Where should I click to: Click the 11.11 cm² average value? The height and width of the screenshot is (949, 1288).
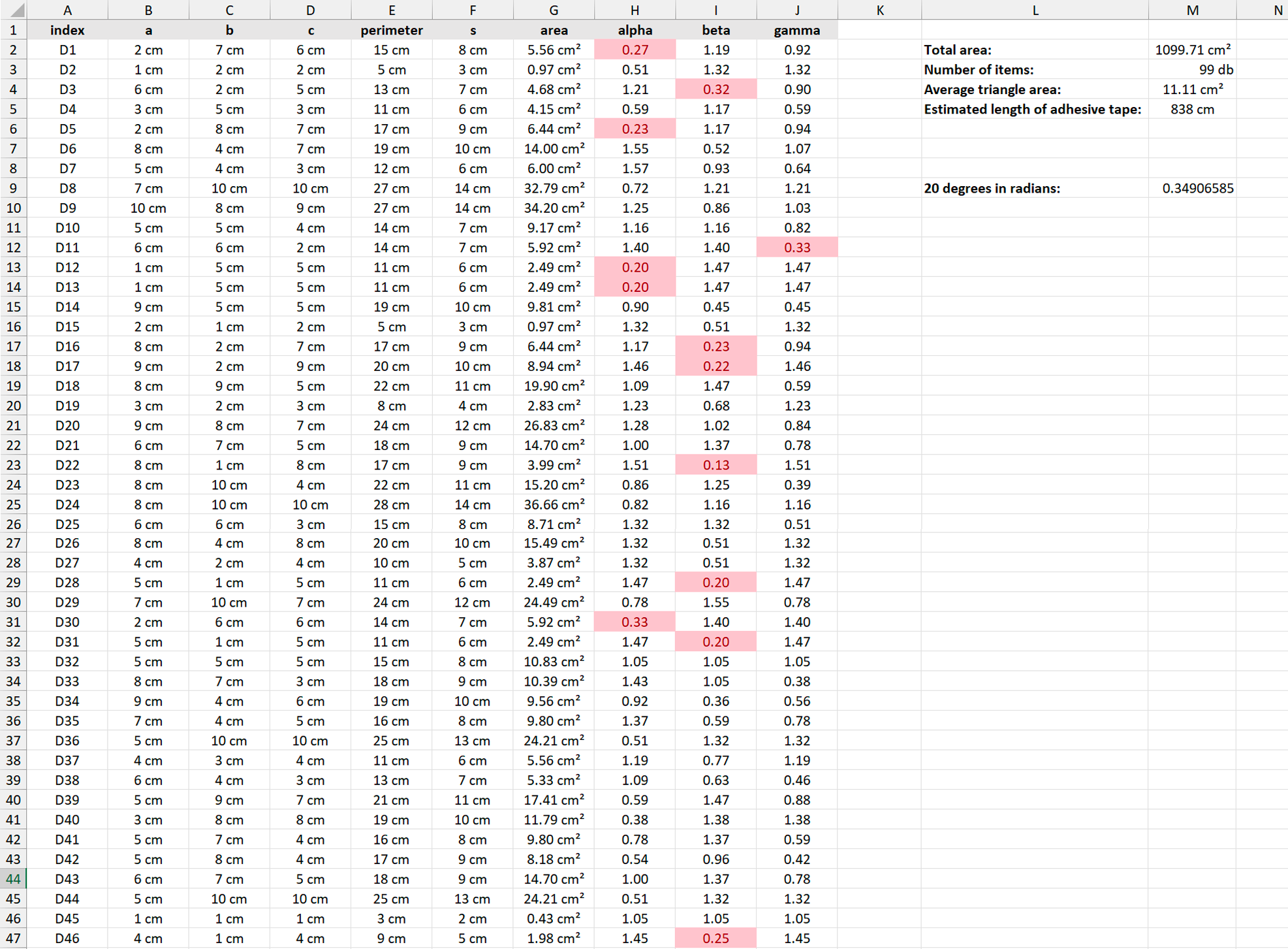[1192, 89]
